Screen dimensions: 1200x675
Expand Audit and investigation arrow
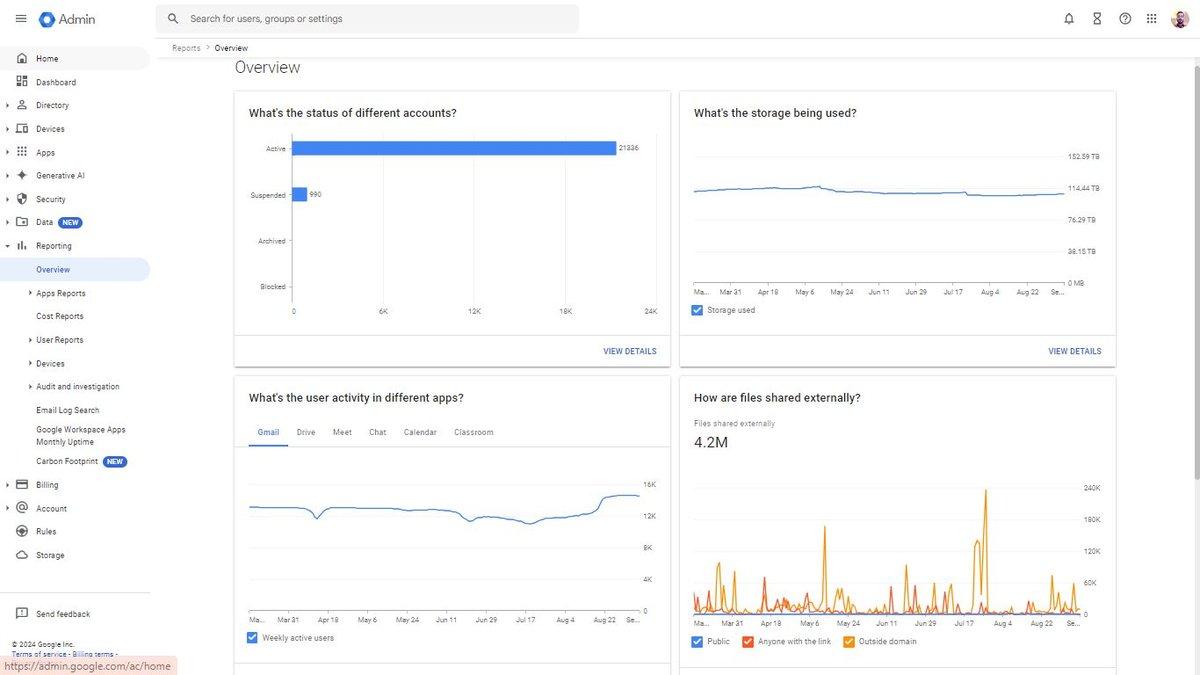[30, 387]
